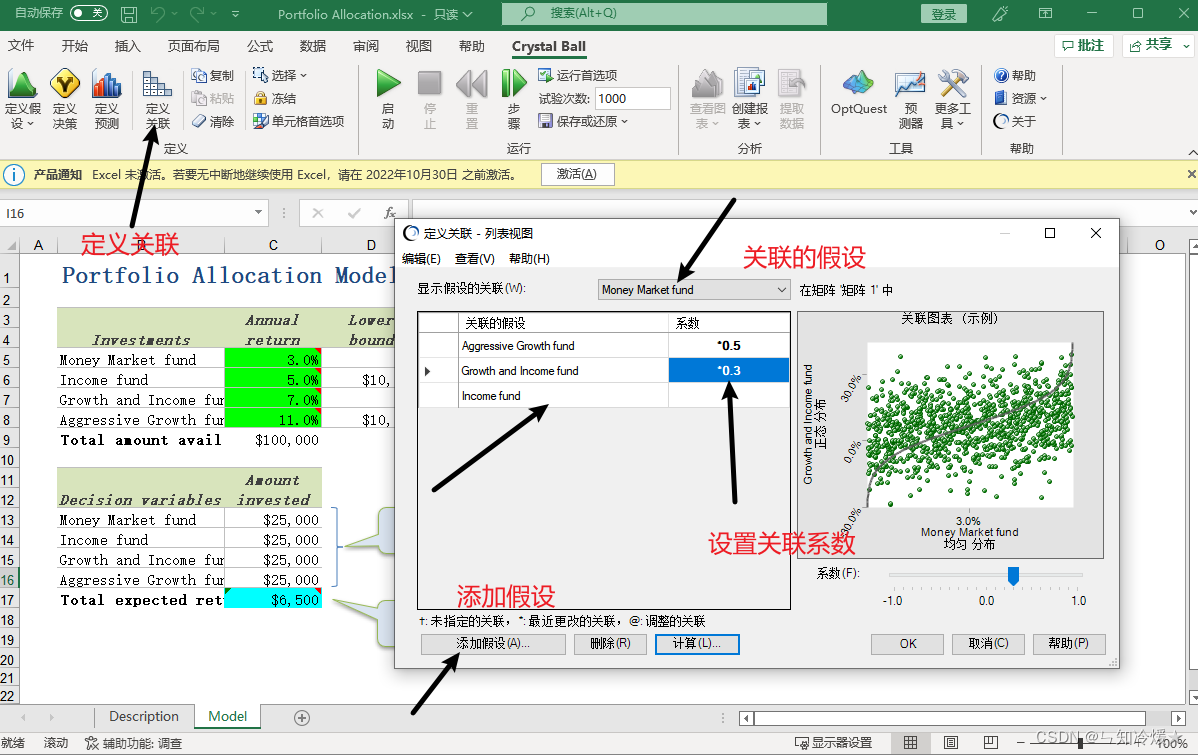
Task: Click About (关于) Crystal Ball
Action: click(1015, 122)
